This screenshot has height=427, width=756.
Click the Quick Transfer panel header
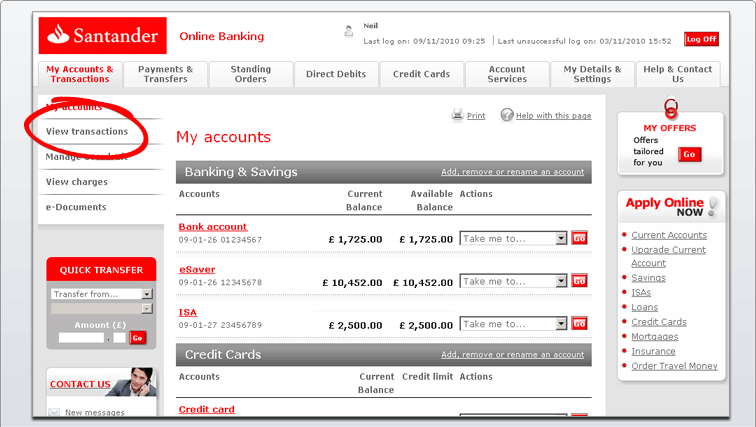[101, 270]
